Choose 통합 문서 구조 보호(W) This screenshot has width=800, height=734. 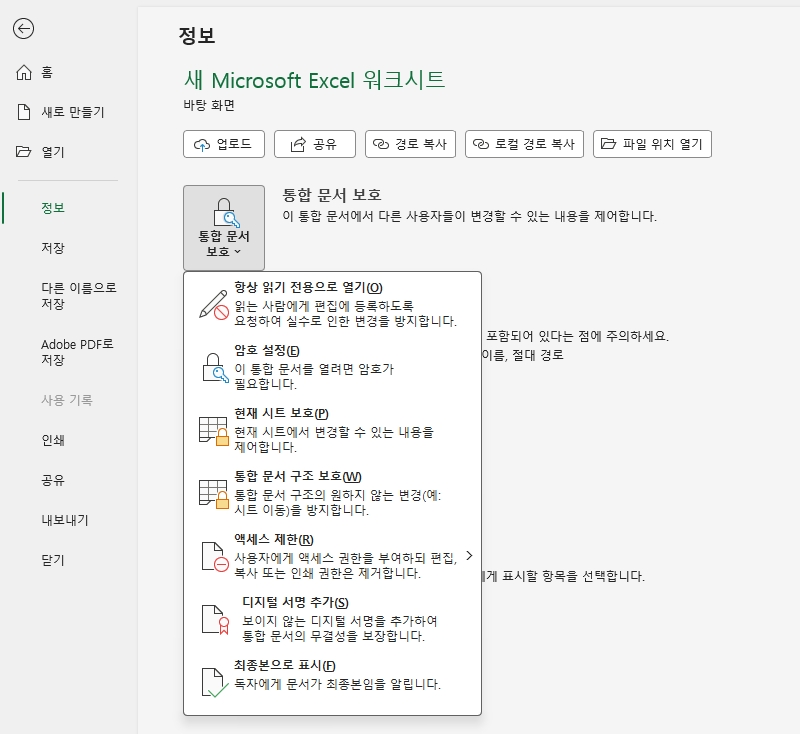(332, 493)
